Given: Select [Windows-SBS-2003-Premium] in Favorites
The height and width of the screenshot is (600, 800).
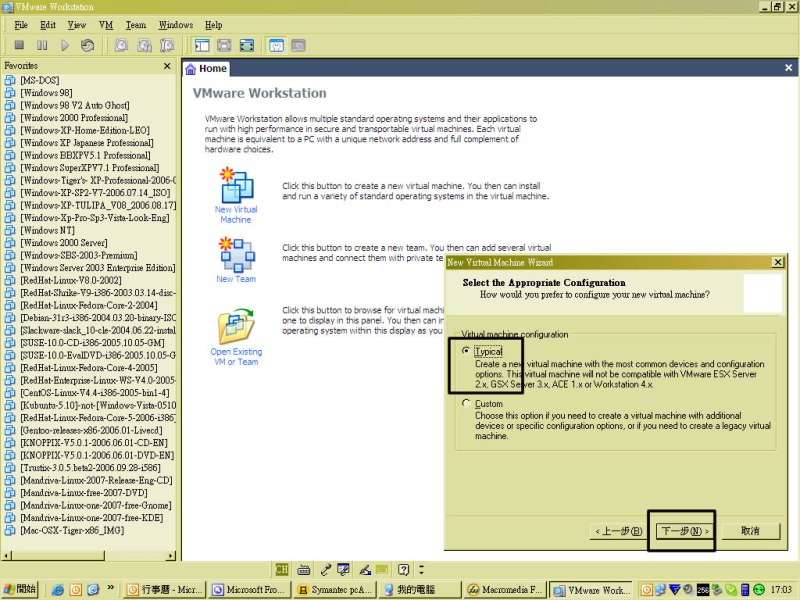Looking at the screenshot, I should coord(79,256).
